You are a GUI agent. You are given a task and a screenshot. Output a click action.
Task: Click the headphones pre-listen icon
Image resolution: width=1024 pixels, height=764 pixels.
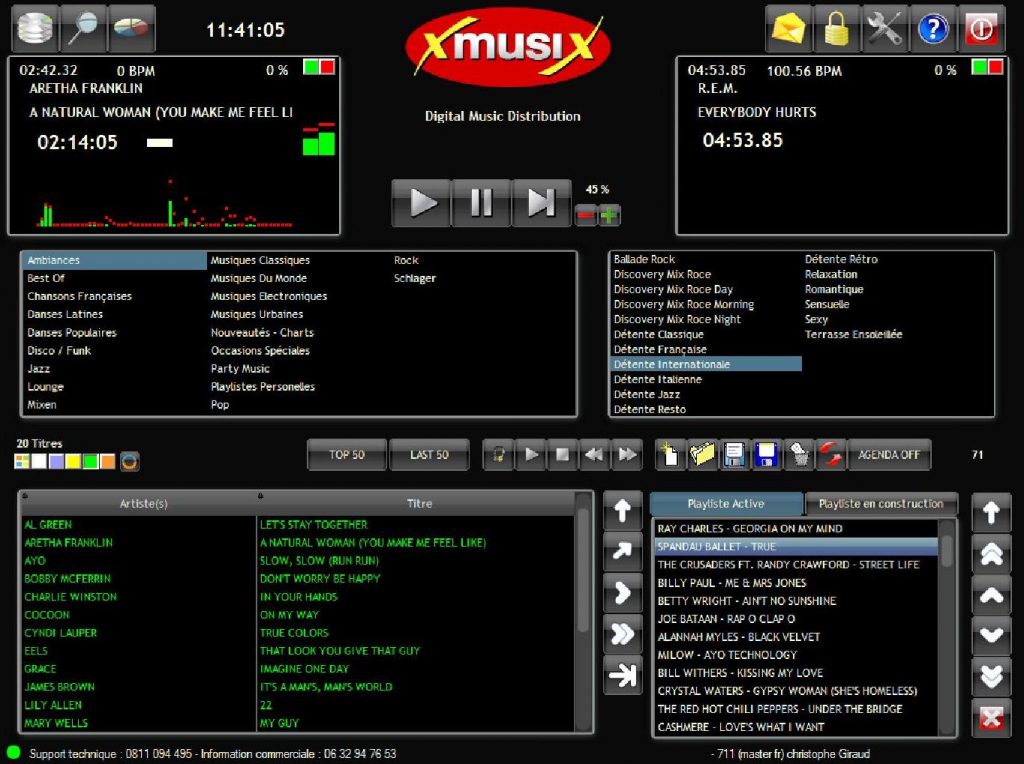coord(499,454)
